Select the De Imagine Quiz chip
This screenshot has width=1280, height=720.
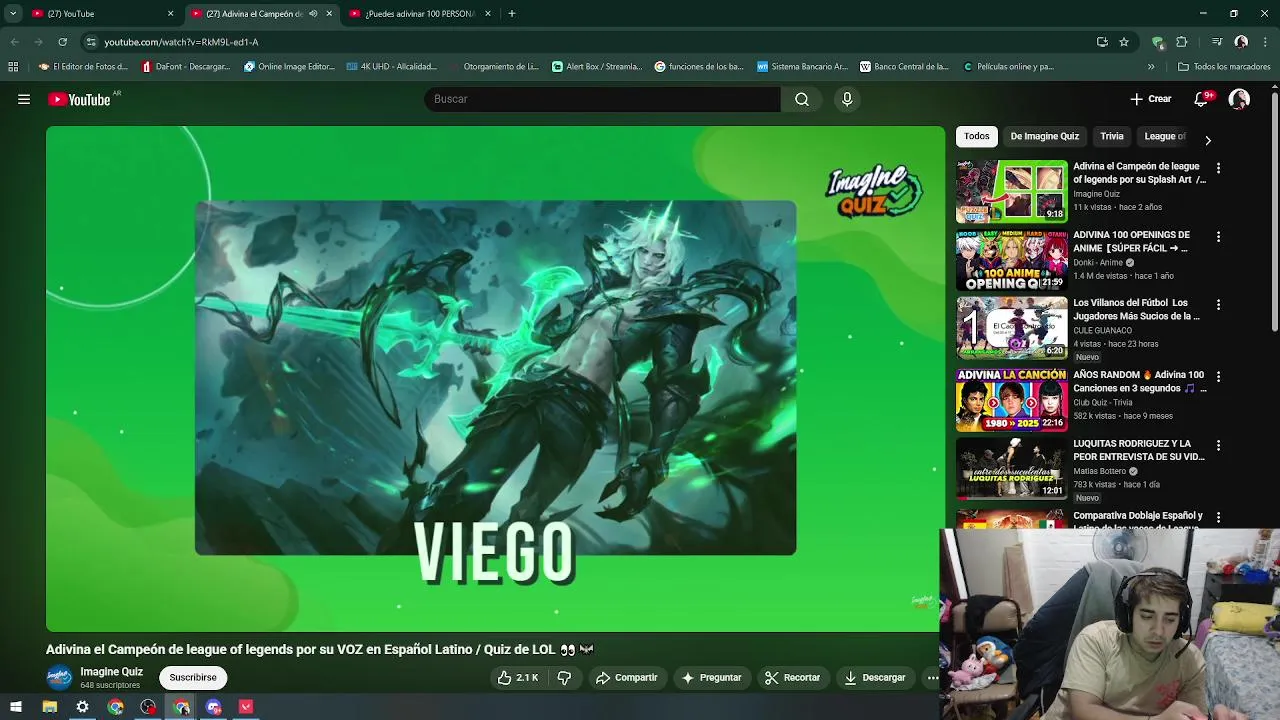[1044, 136]
